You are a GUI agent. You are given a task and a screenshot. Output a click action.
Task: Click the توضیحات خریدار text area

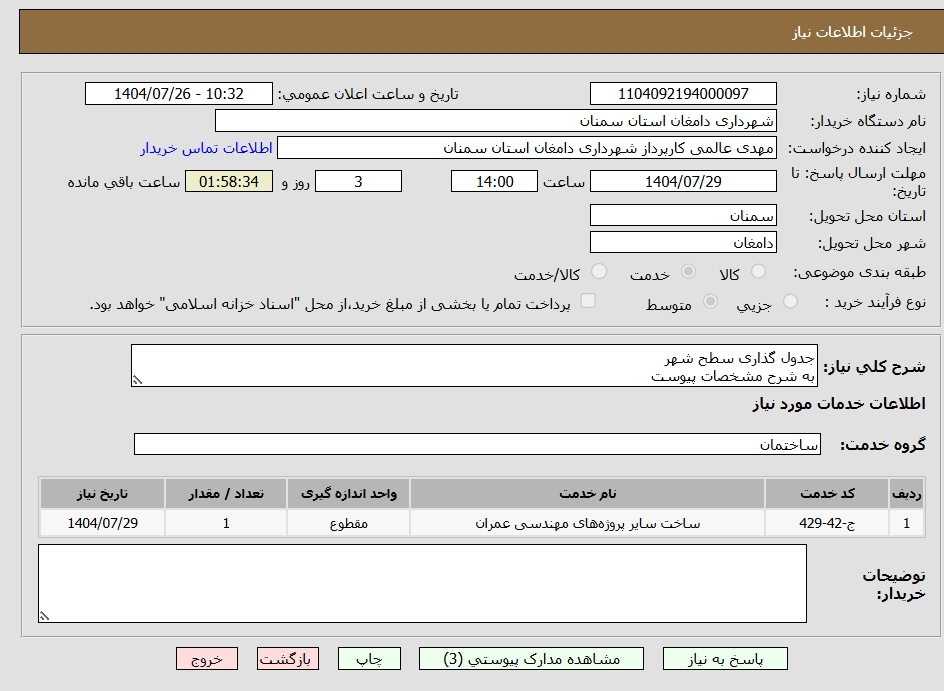422,583
